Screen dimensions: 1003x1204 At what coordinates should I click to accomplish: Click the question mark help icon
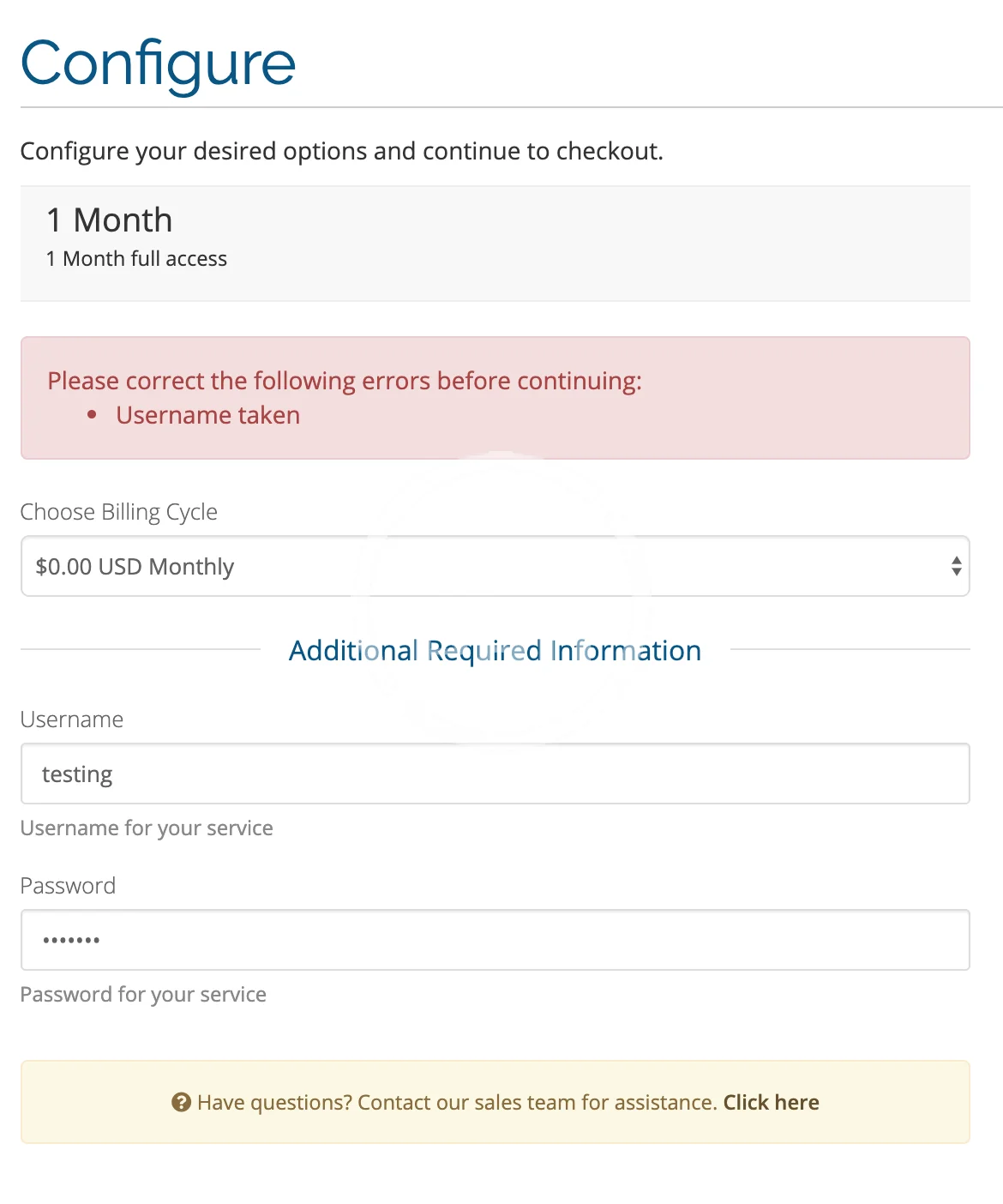coord(181,1103)
